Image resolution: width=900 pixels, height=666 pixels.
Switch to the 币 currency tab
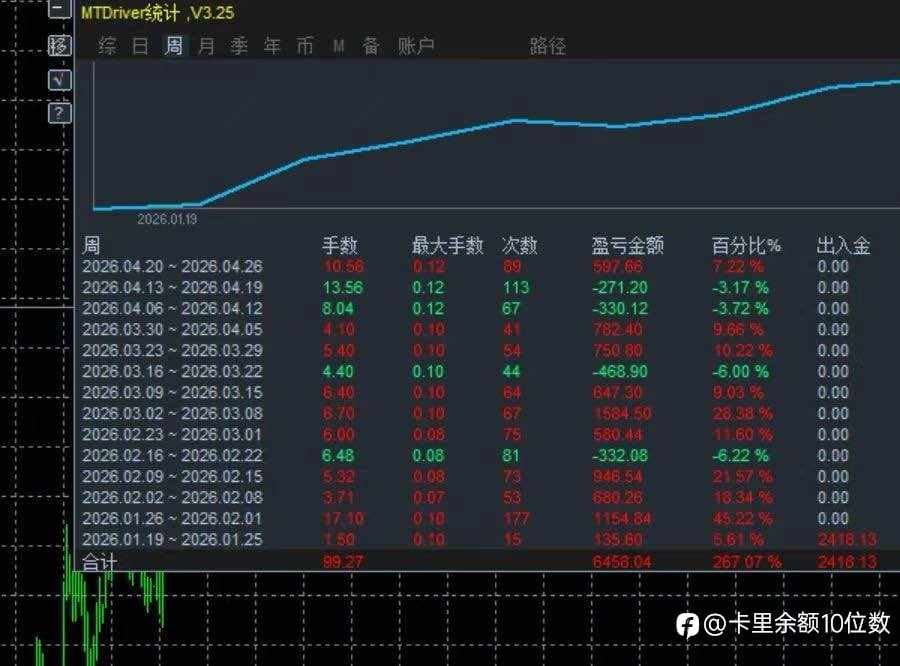[305, 45]
